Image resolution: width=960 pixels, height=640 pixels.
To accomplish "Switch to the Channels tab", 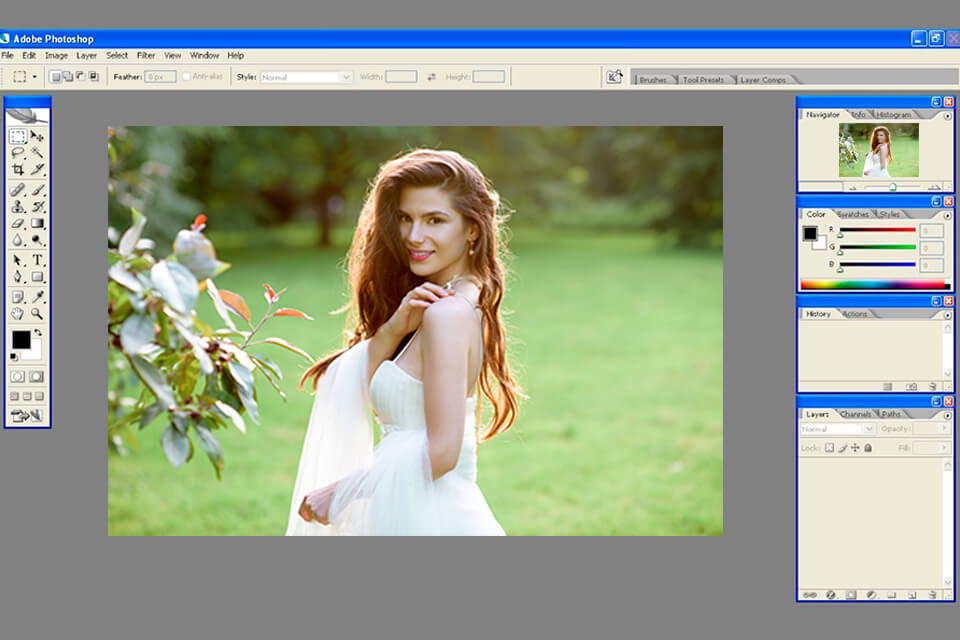I will [856, 414].
